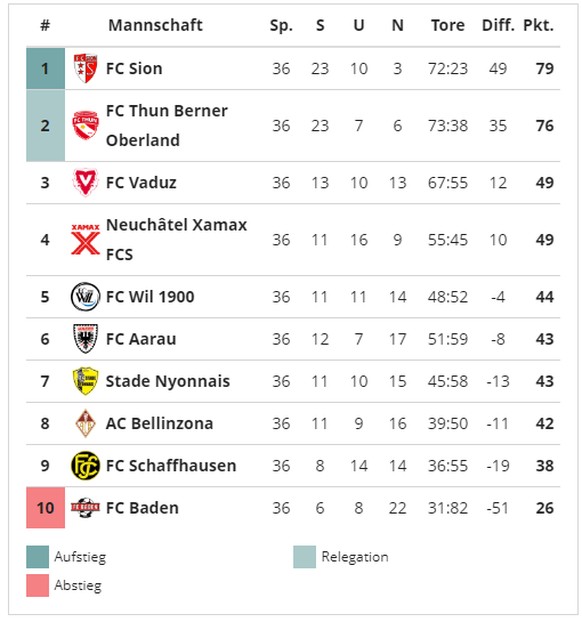Image resolution: width=582 pixels, height=622 pixels.
Task: Click the Tore column header
Action: coord(448,25)
